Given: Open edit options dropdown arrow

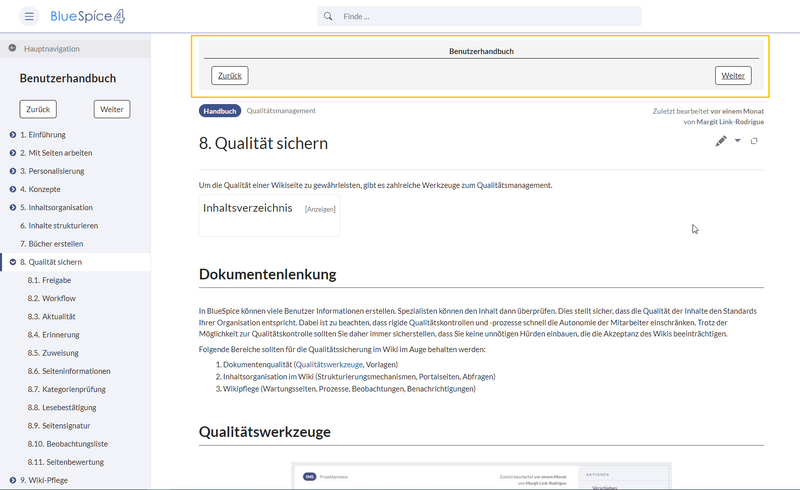Looking at the screenshot, I should click(738, 140).
